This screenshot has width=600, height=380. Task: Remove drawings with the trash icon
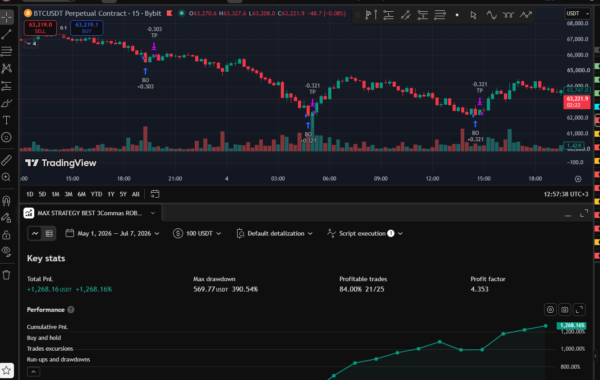[7, 275]
